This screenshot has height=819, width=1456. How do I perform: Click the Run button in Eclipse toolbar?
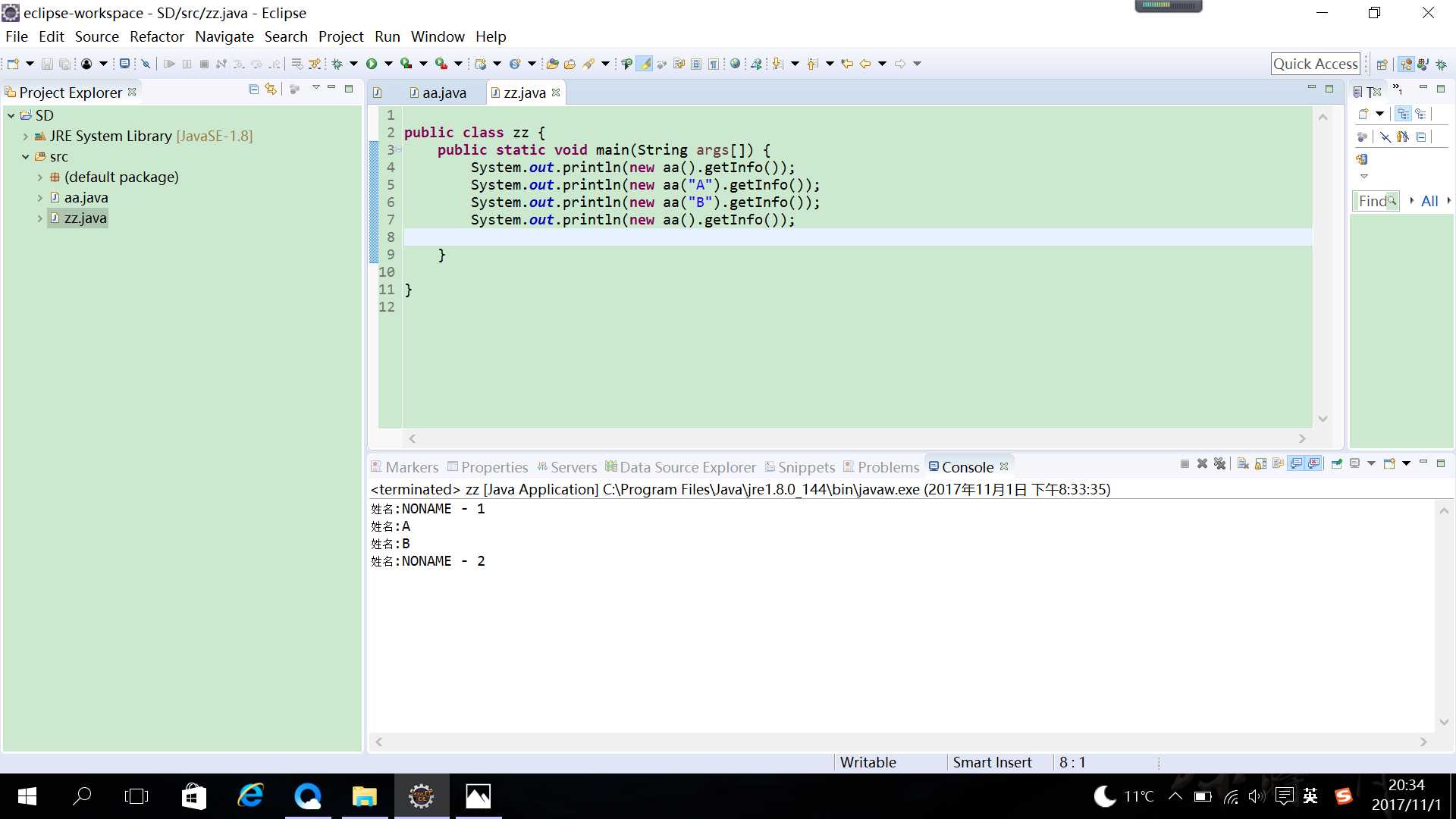point(369,64)
